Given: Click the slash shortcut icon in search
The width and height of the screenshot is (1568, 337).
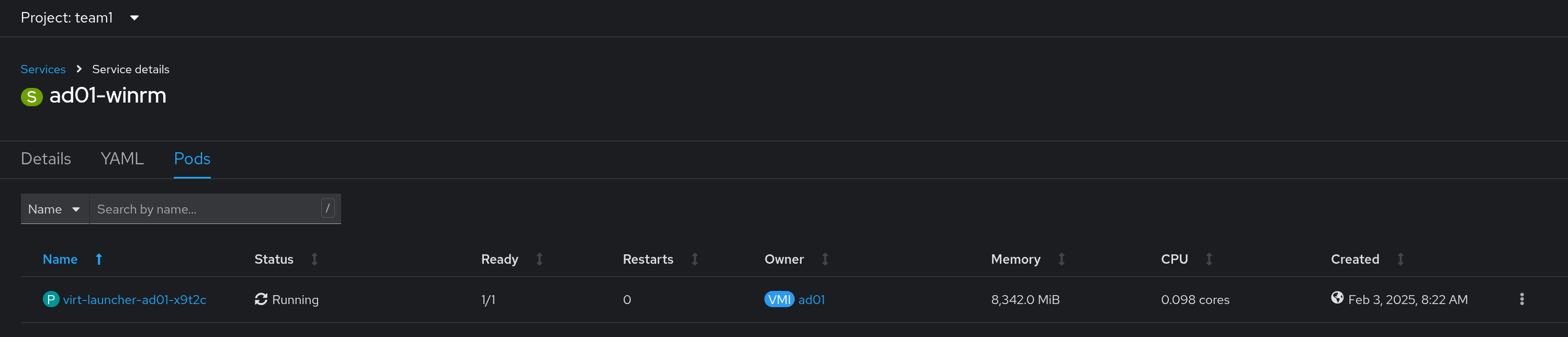Looking at the screenshot, I should click(328, 209).
